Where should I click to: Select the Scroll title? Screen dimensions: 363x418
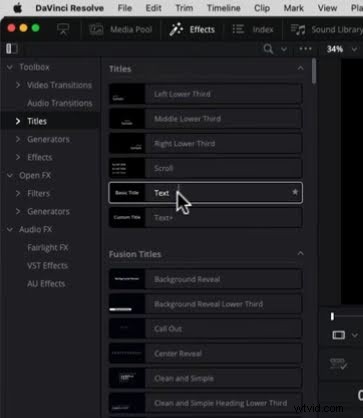206,168
